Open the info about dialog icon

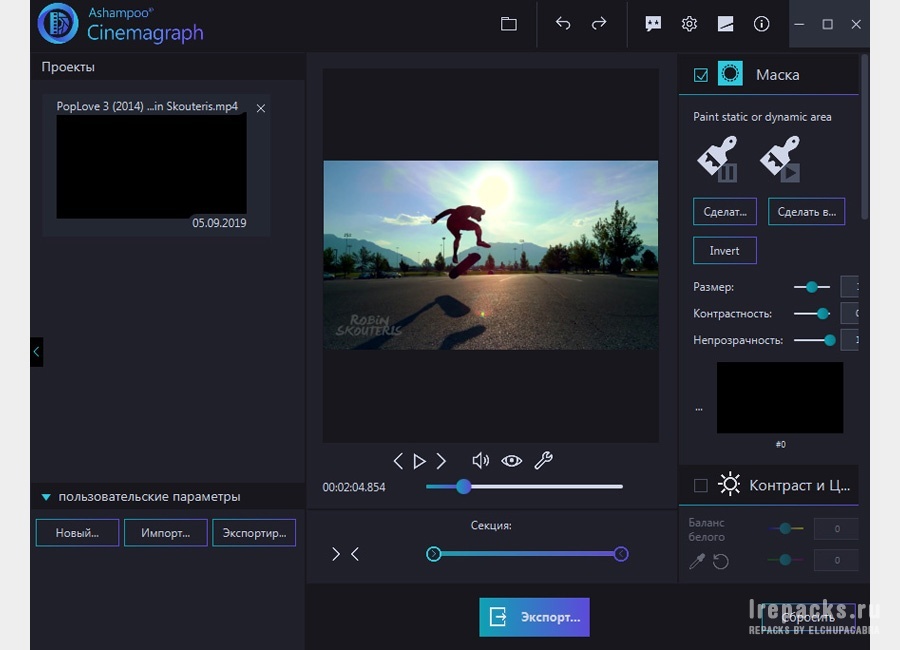pyautogui.click(x=762, y=24)
